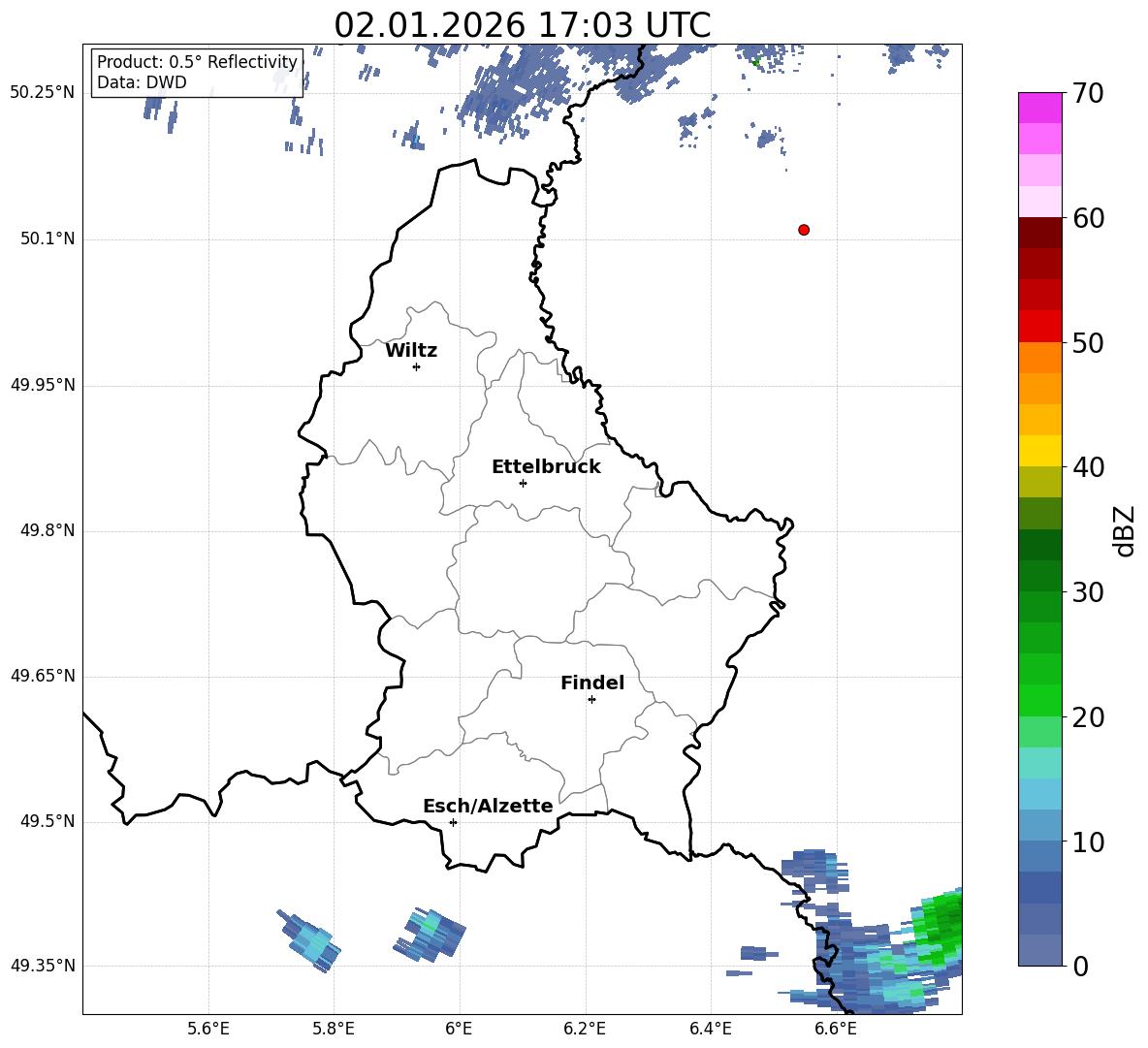This screenshot has height=1048, width=1148.
Task: Select the Findel city label
Action: click(x=592, y=683)
